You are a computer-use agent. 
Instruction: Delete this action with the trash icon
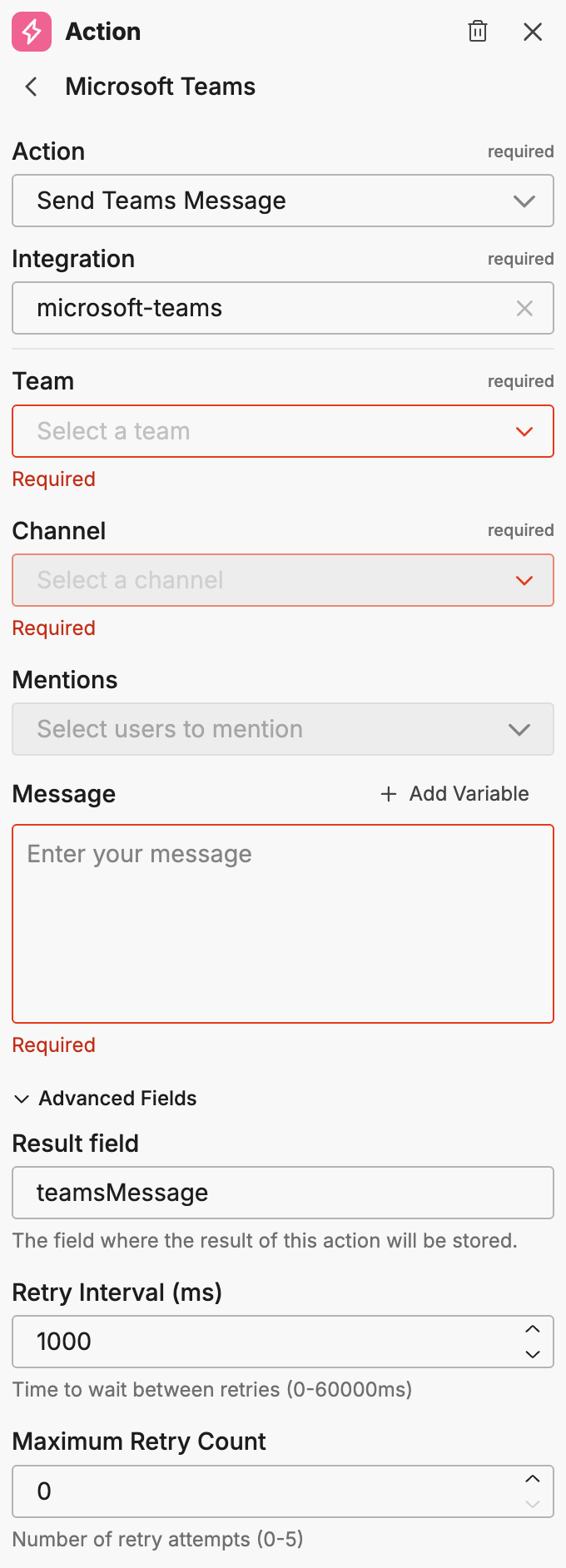(x=478, y=32)
